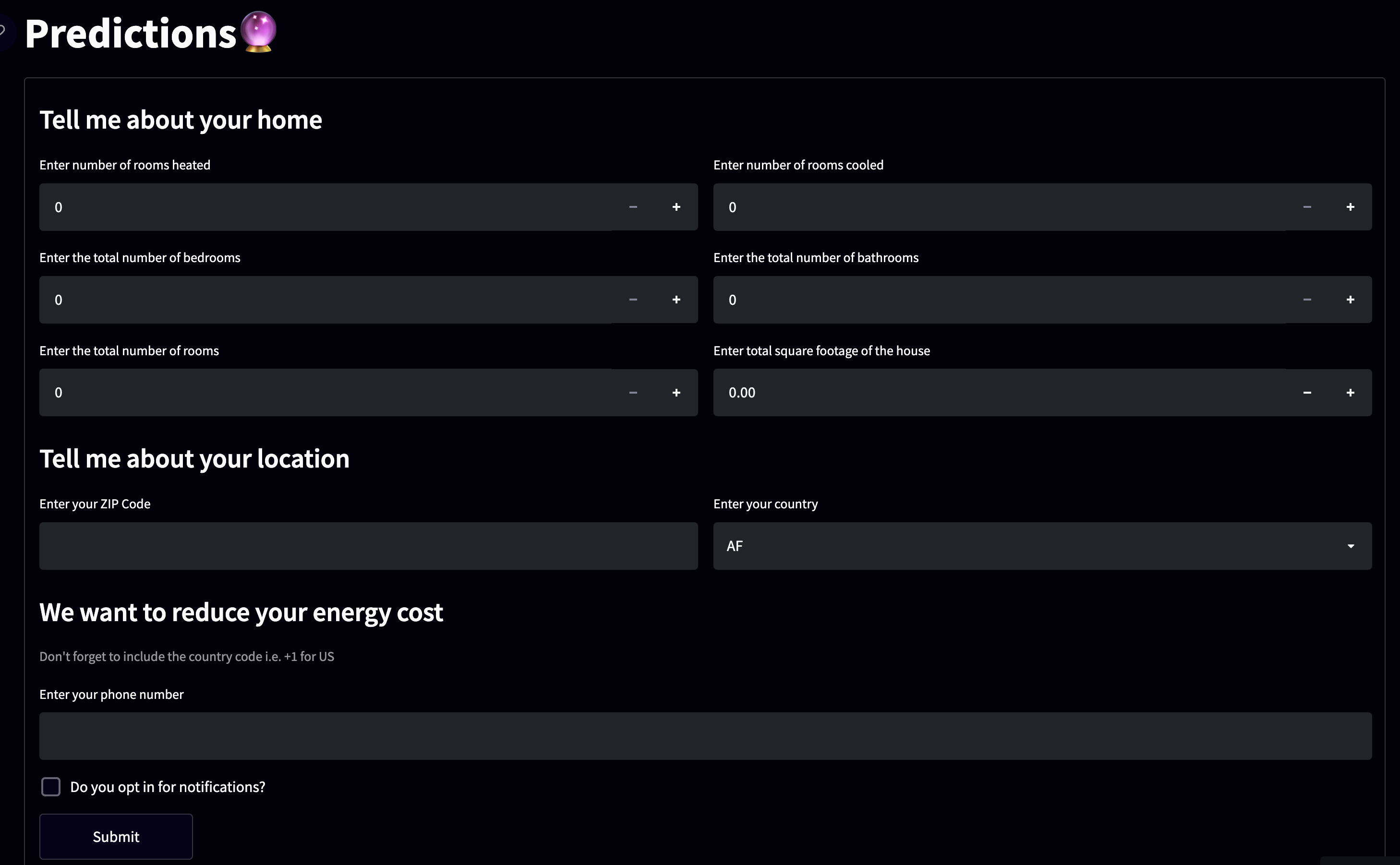The width and height of the screenshot is (1400, 865).
Task: Decrease total number of bathrooms
Action: coord(1307,300)
